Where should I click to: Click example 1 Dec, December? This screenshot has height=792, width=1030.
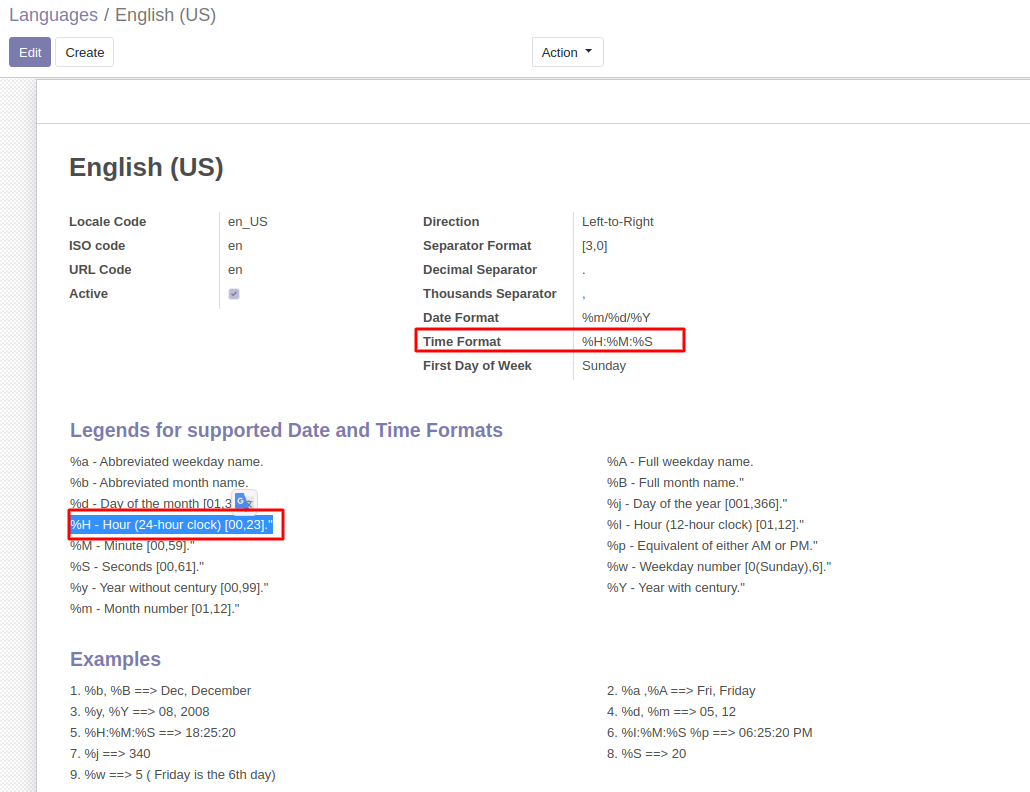coord(161,691)
